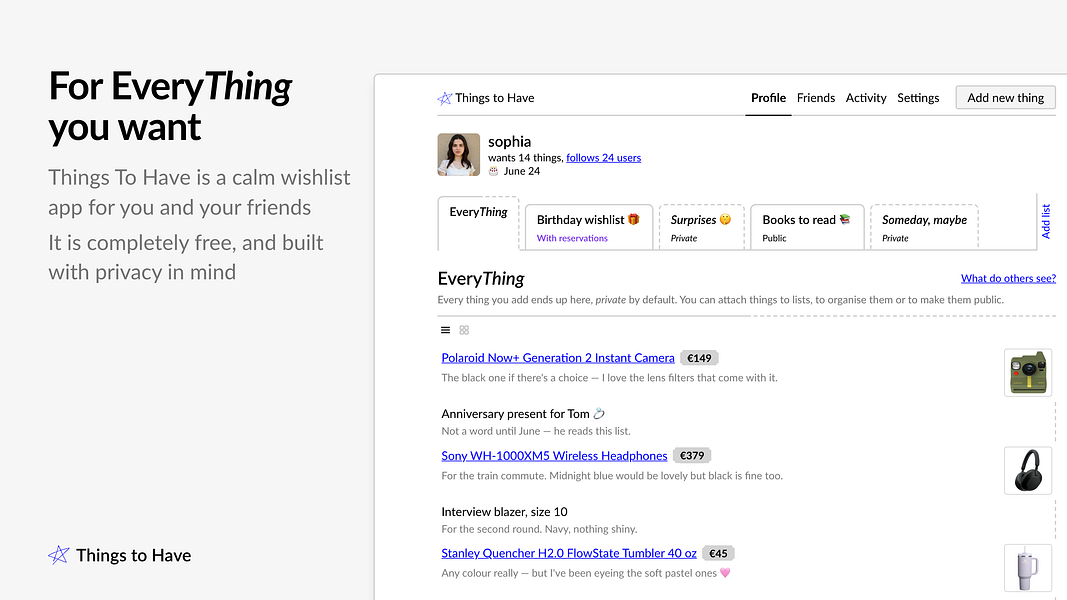Viewport: 1067px width, 600px height.
Task: Open the Activity page
Action: [x=866, y=98]
